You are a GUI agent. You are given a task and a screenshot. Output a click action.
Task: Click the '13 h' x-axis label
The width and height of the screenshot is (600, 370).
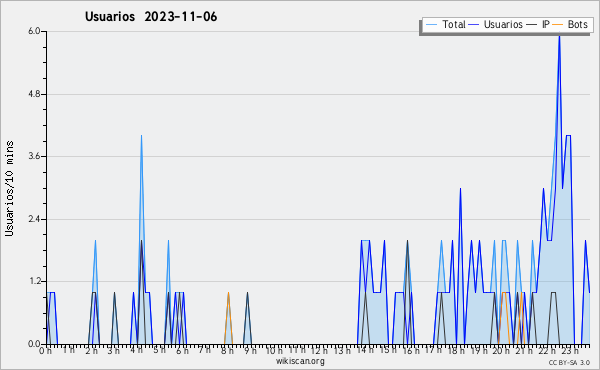click(x=342, y=351)
